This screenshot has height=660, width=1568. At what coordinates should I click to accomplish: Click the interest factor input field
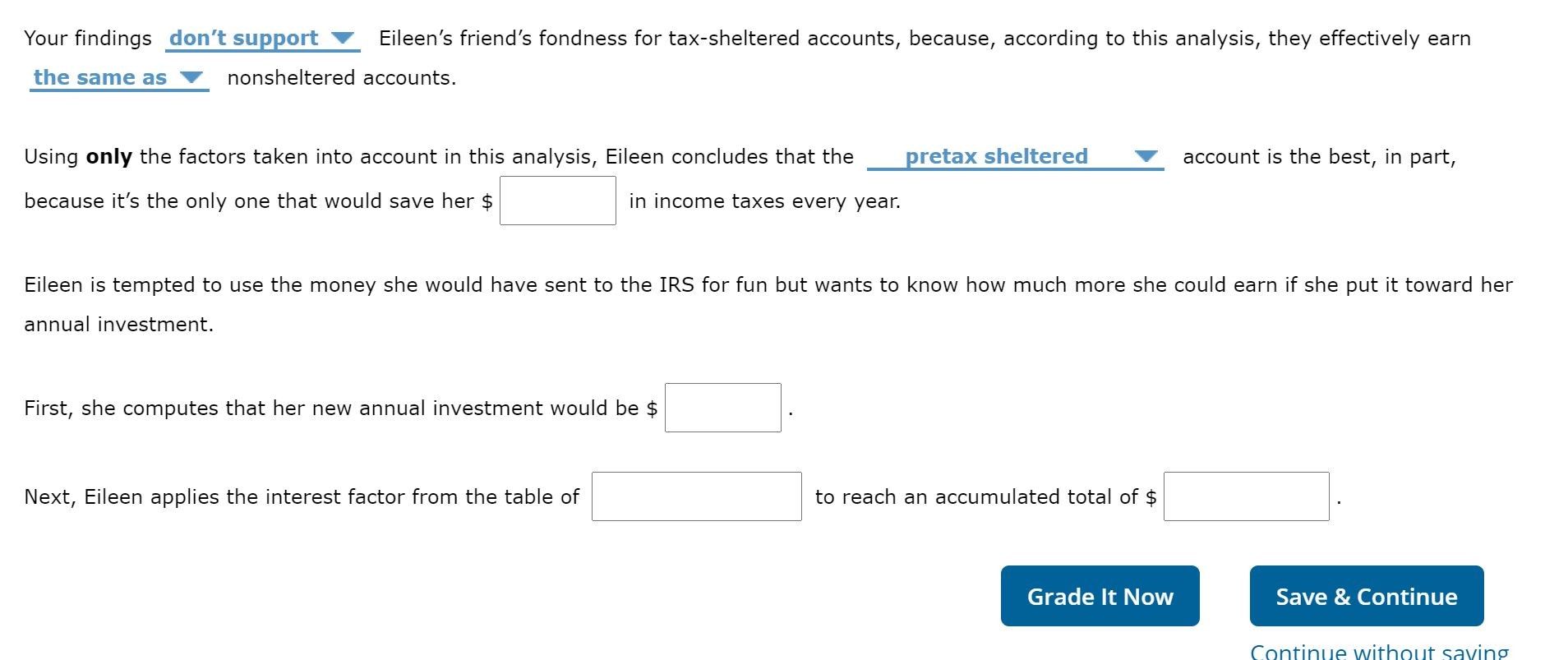coord(695,496)
